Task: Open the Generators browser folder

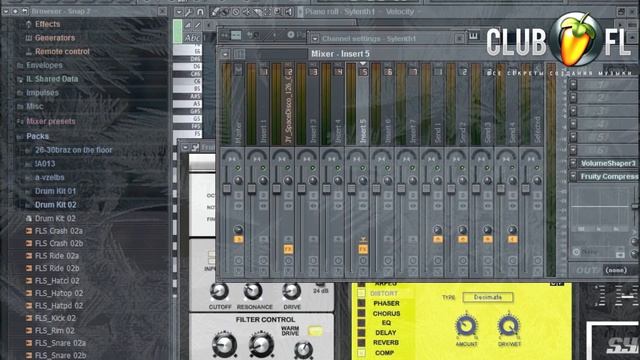Action: (55, 38)
